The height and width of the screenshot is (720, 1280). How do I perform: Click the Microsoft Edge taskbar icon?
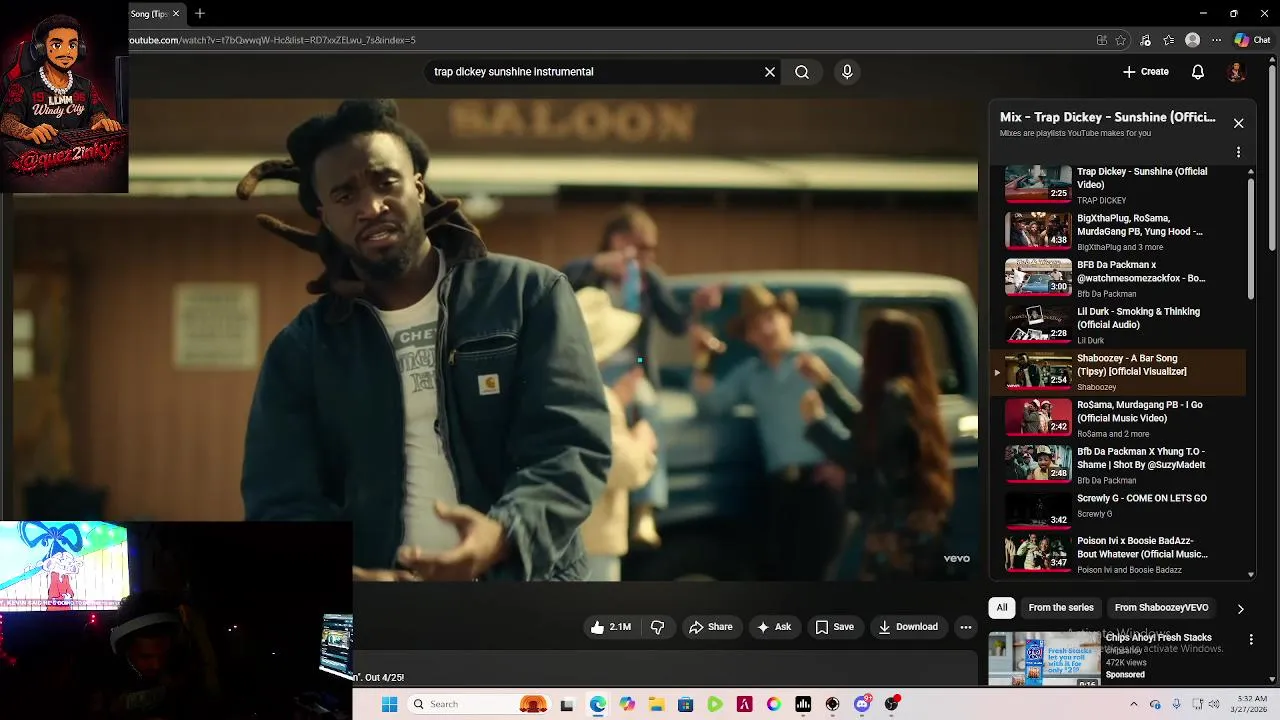tap(597, 704)
